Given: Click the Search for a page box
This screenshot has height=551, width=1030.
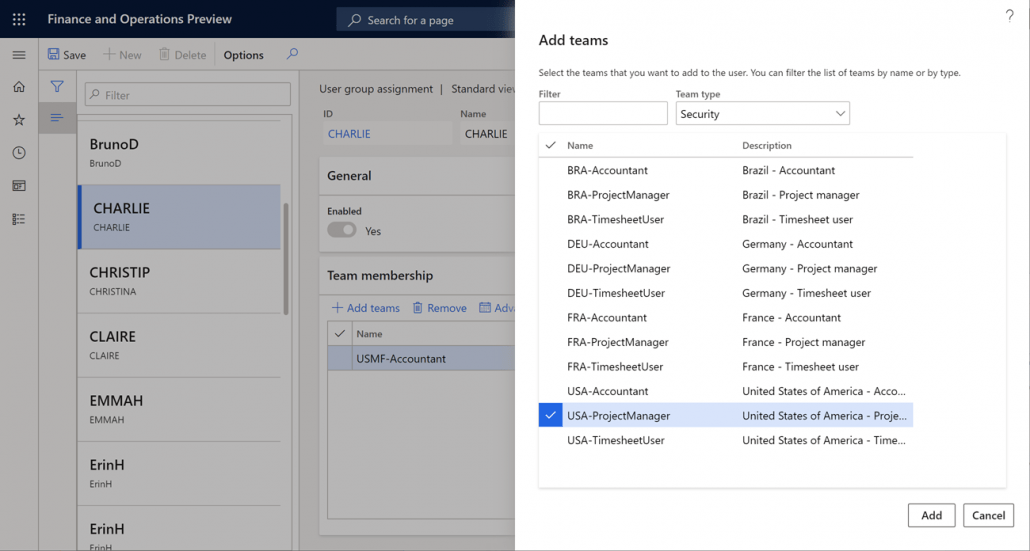Looking at the screenshot, I should tap(426, 20).
